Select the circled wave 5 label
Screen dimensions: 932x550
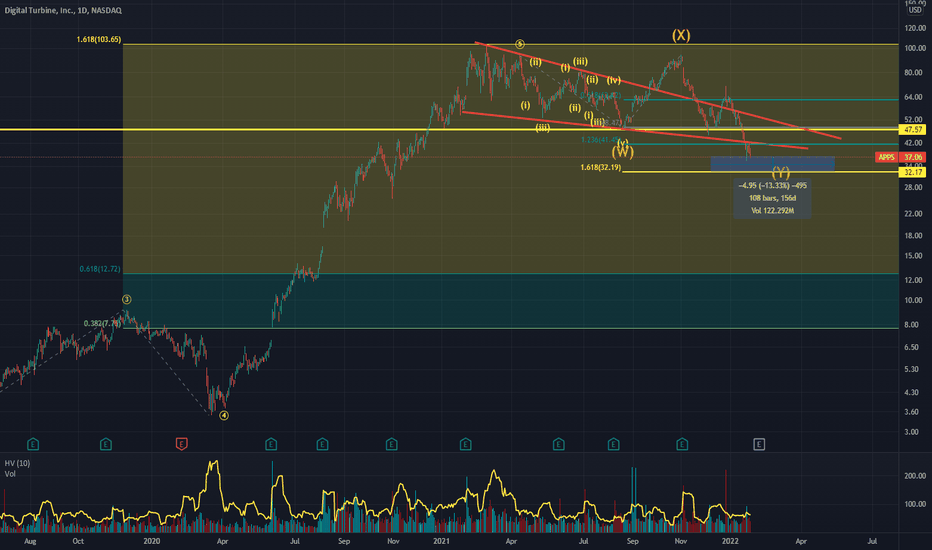click(x=519, y=44)
